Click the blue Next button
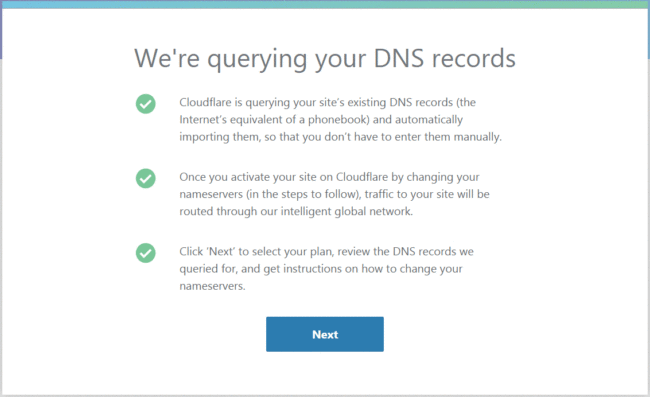The height and width of the screenshot is (397, 650). [325, 334]
